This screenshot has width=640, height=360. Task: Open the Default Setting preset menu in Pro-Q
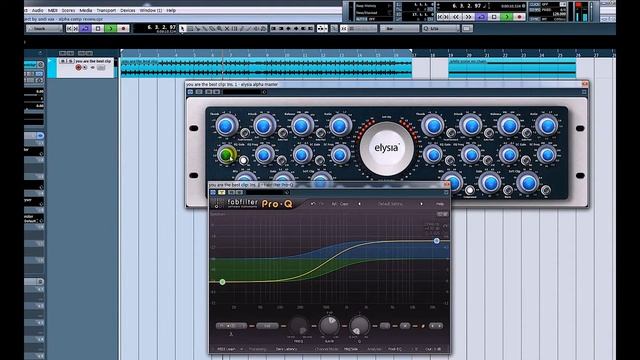pos(391,204)
